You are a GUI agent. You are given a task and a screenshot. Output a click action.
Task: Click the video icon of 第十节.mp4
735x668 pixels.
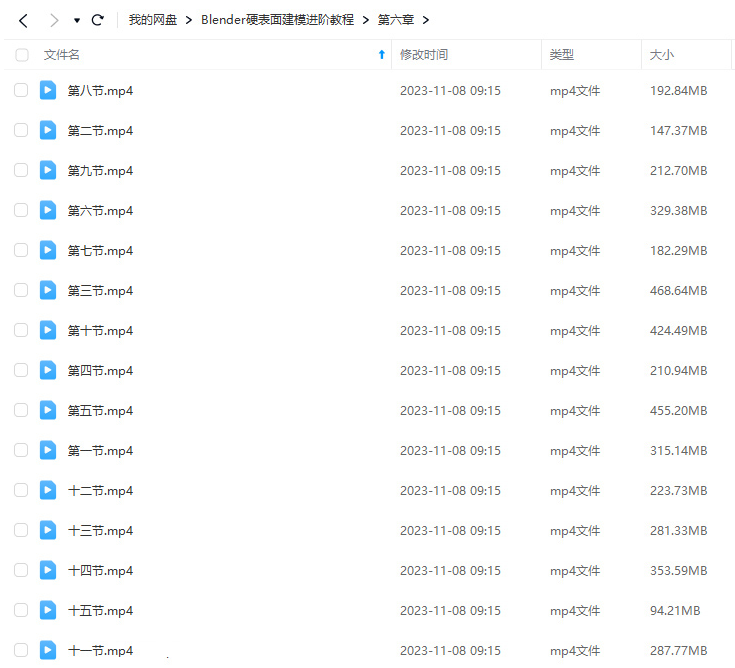[x=48, y=330]
